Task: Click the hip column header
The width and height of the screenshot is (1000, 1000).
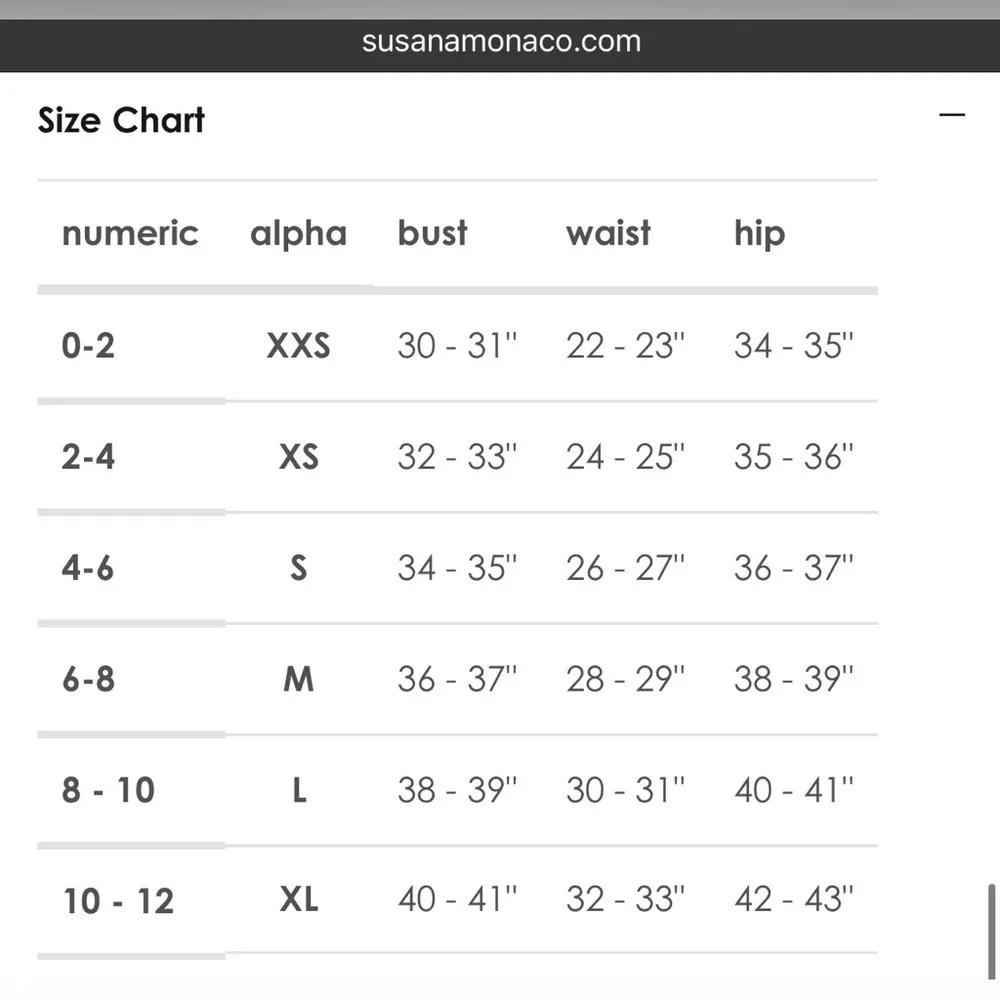Action: point(759,234)
